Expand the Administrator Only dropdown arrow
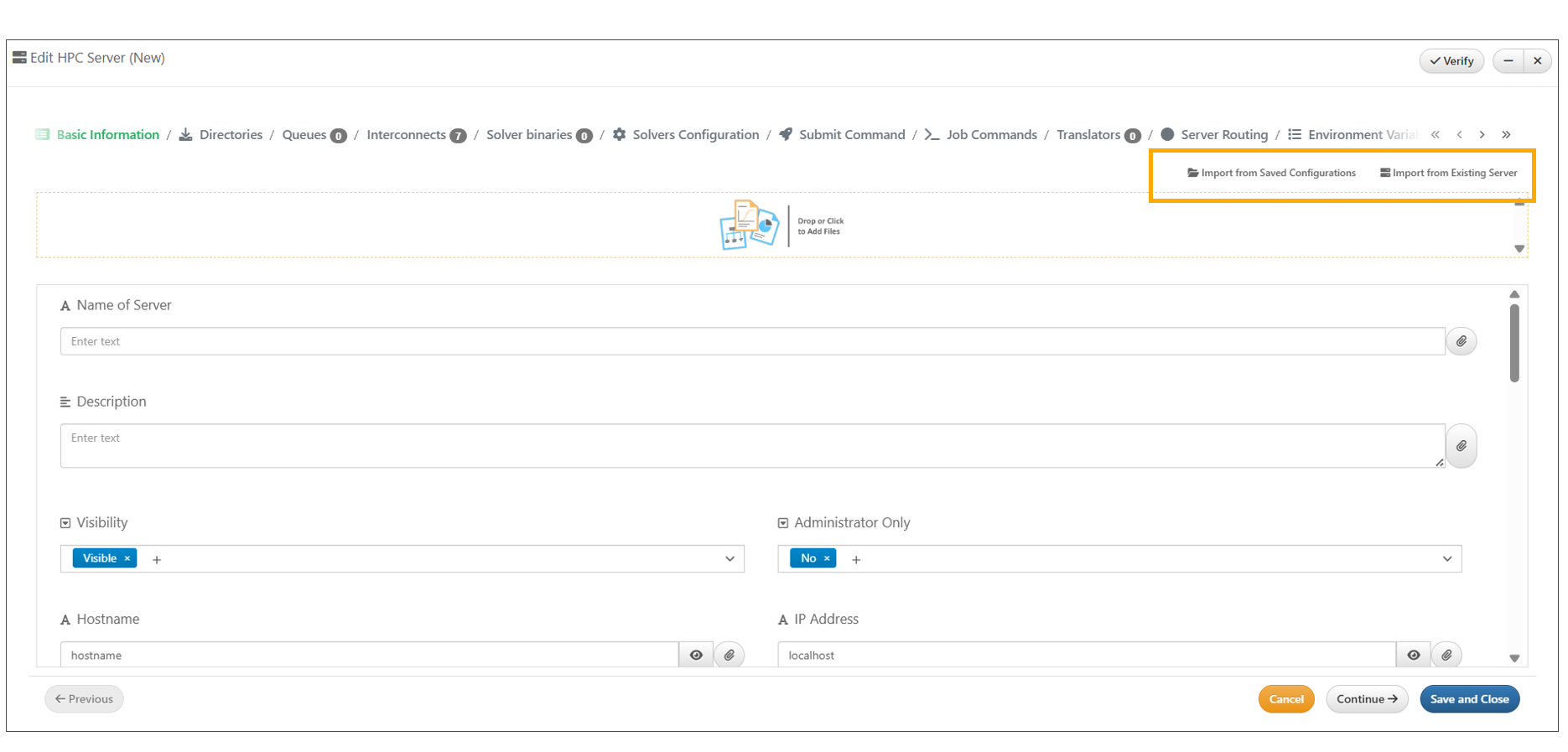The height and width of the screenshot is (752, 1568). coord(1446,559)
